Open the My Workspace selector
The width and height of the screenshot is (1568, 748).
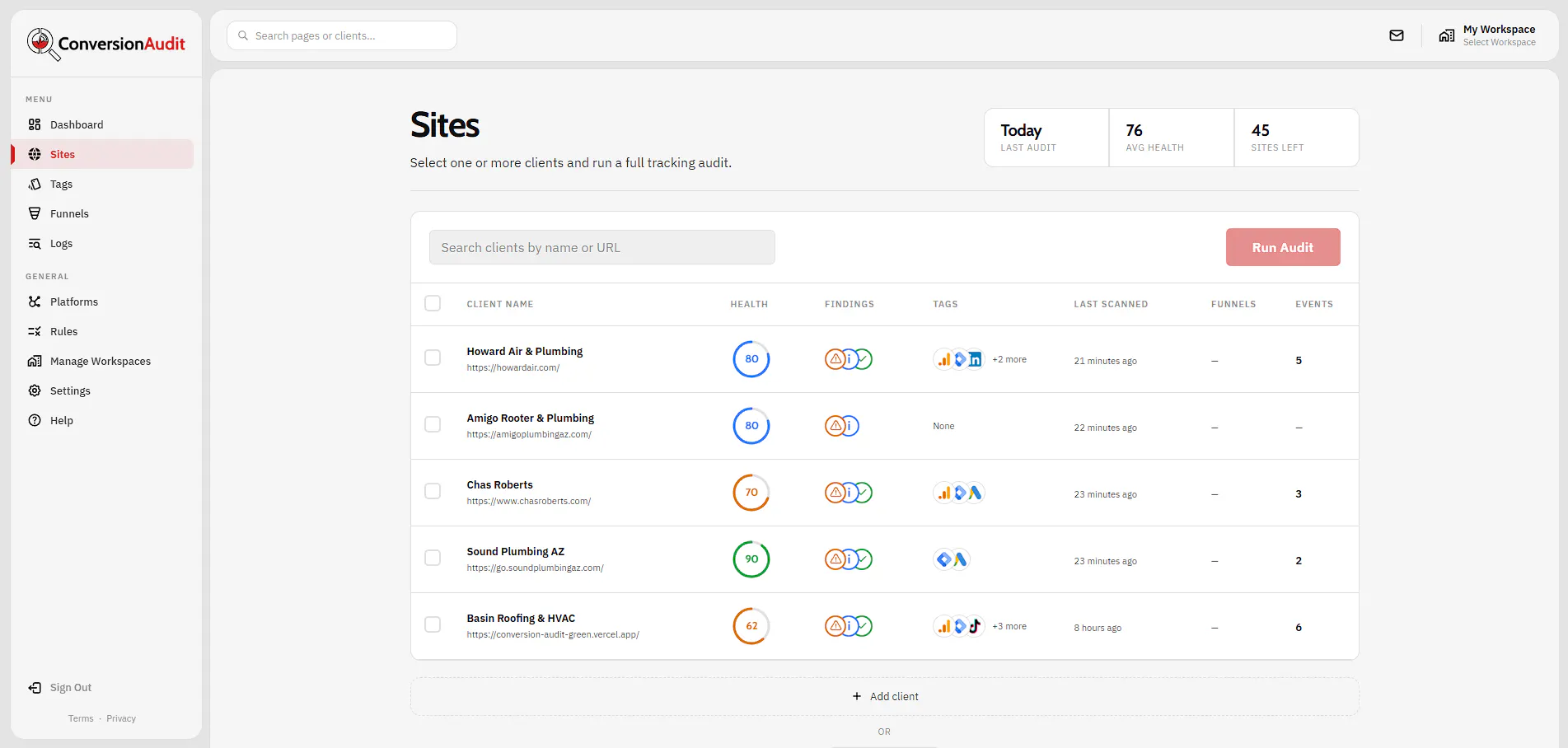point(1487,35)
